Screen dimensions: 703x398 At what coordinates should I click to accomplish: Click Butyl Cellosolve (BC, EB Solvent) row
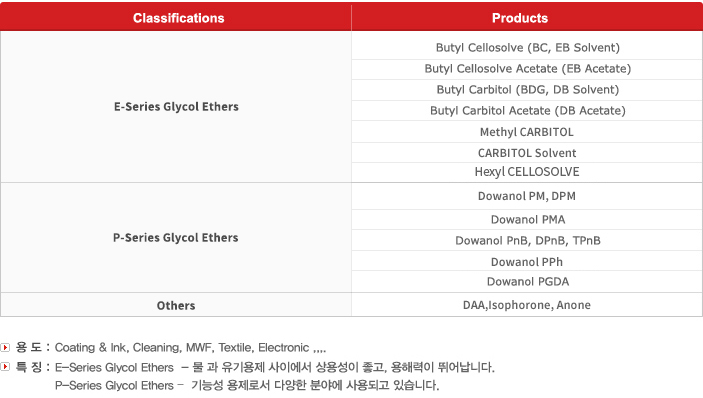coord(527,48)
